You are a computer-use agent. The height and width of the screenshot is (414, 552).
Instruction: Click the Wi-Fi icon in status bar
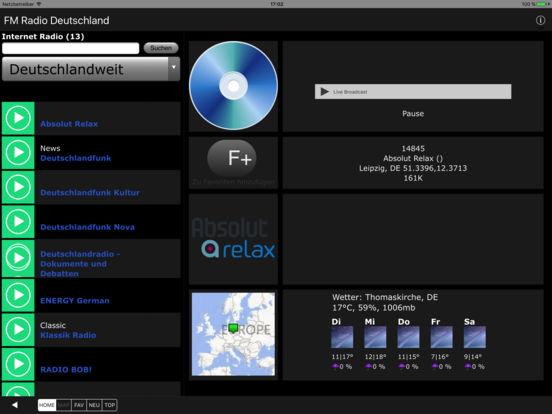click(39, 4)
